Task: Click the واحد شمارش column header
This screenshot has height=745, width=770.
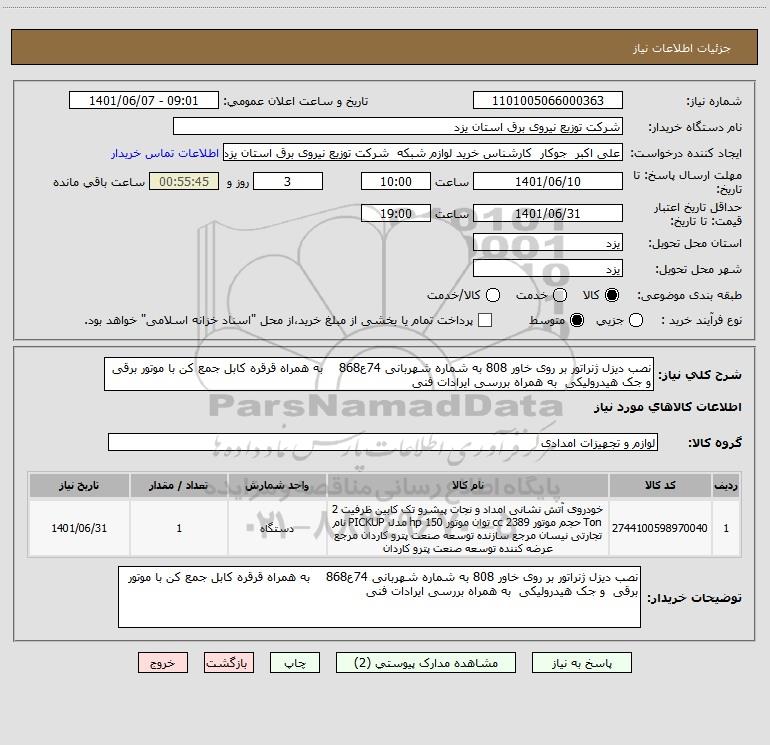Action: [277, 486]
